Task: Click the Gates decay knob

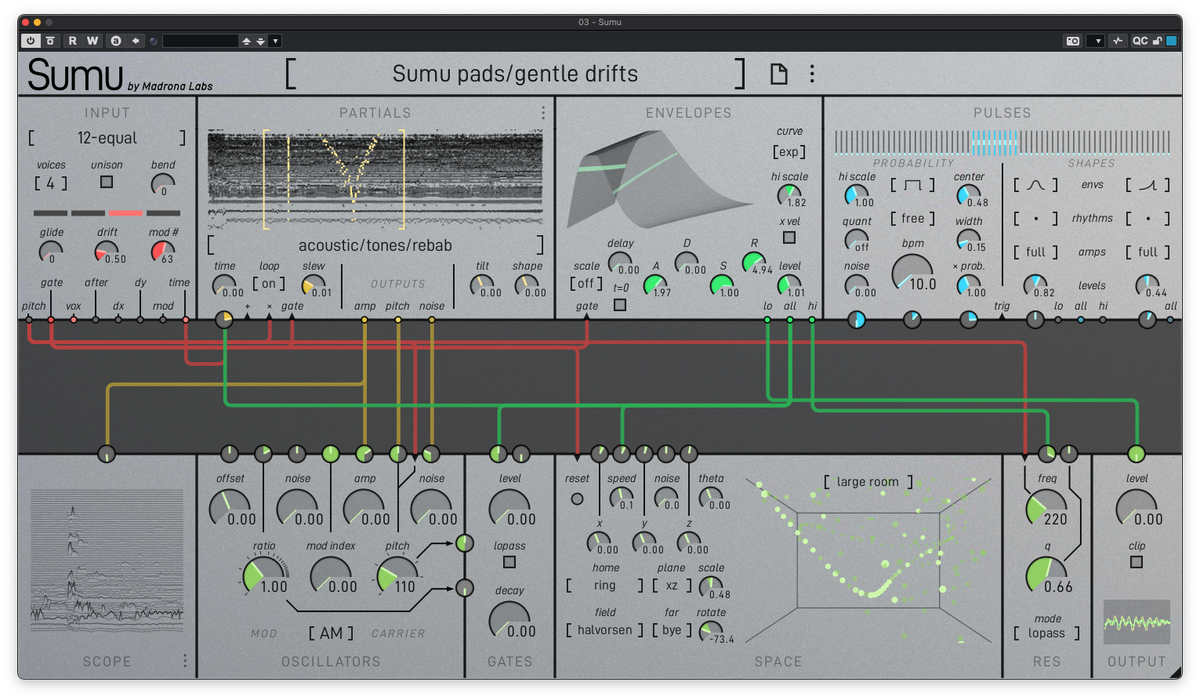Action: click(x=509, y=620)
